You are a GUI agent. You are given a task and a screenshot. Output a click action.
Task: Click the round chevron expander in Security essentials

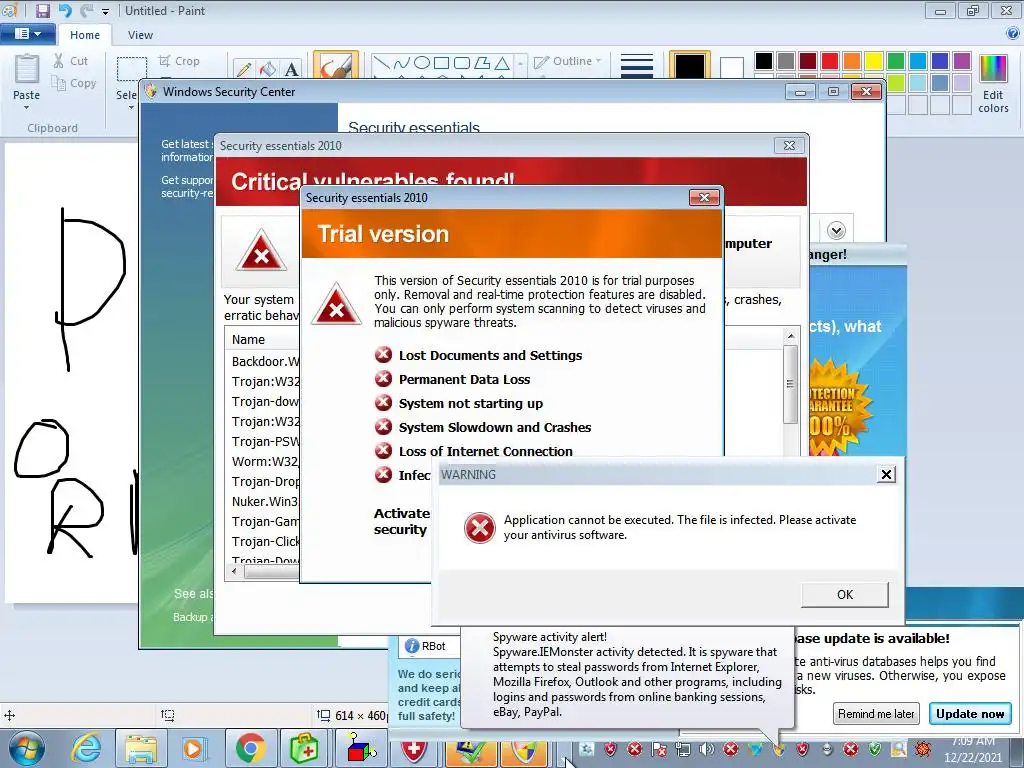pos(836,231)
